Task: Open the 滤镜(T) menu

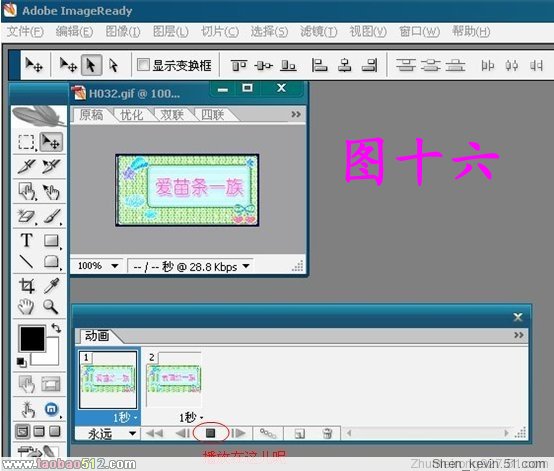Action: pyautogui.click(x=319, y=32)
